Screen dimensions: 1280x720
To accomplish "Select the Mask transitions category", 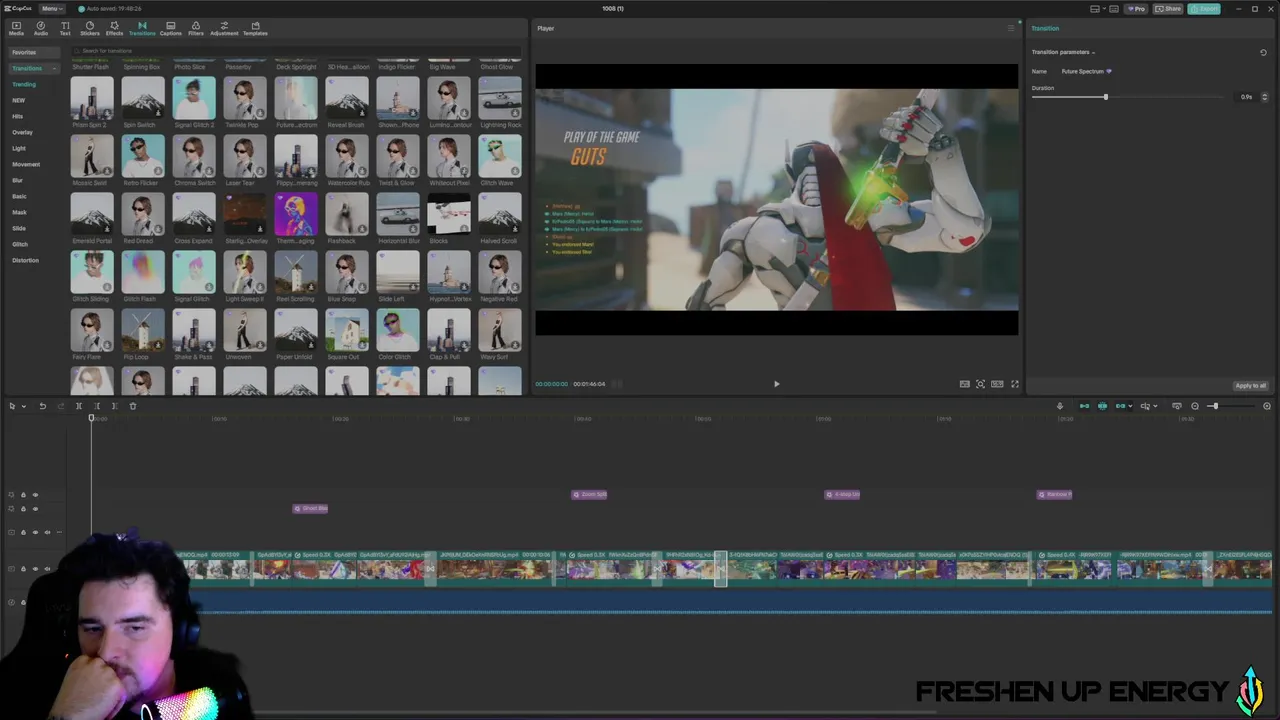I will point(20,212).
